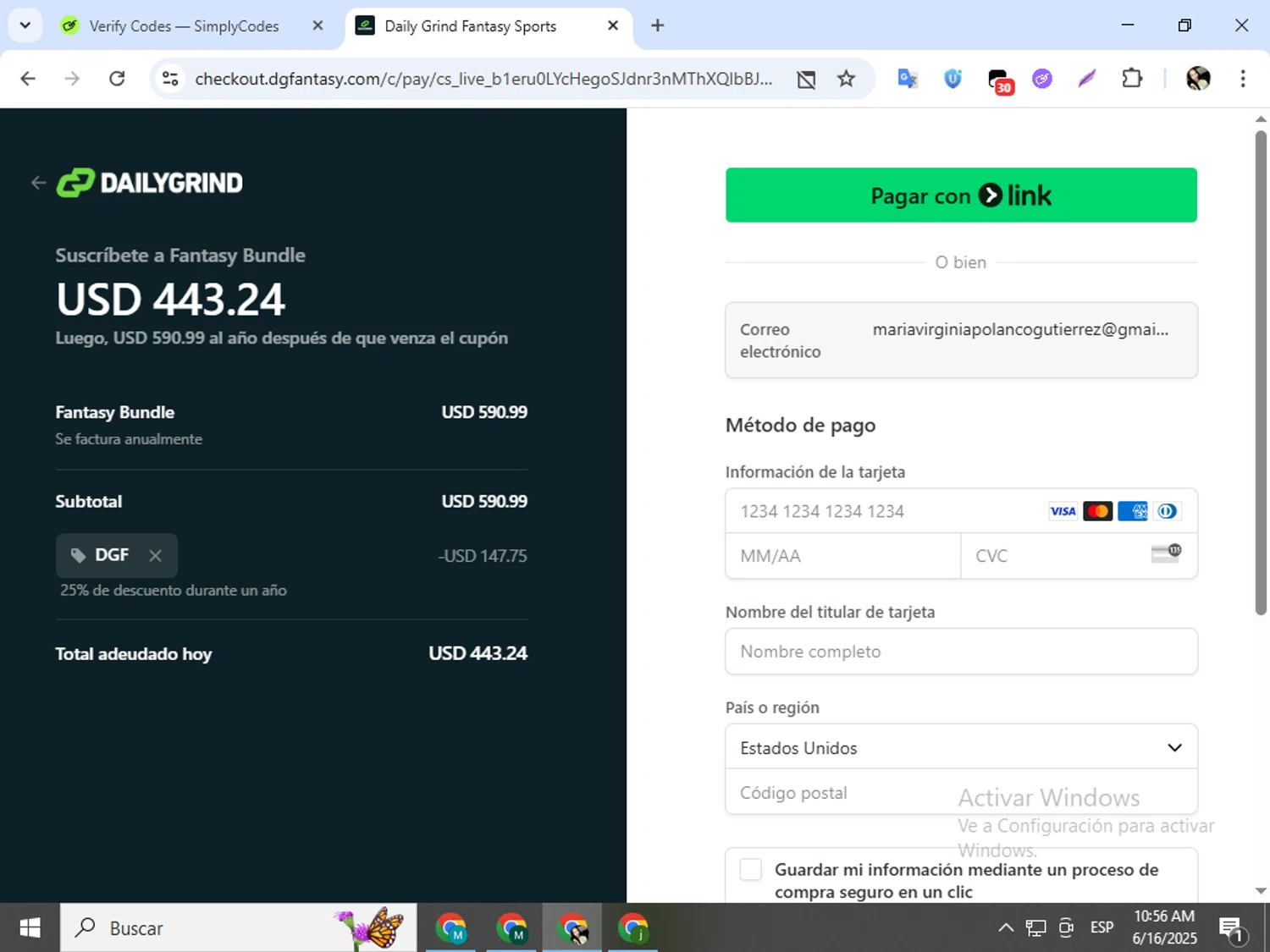This screenshot has height=952, width=1270.
Task: Click the address bar URL
Action: (x=483, y=79)
